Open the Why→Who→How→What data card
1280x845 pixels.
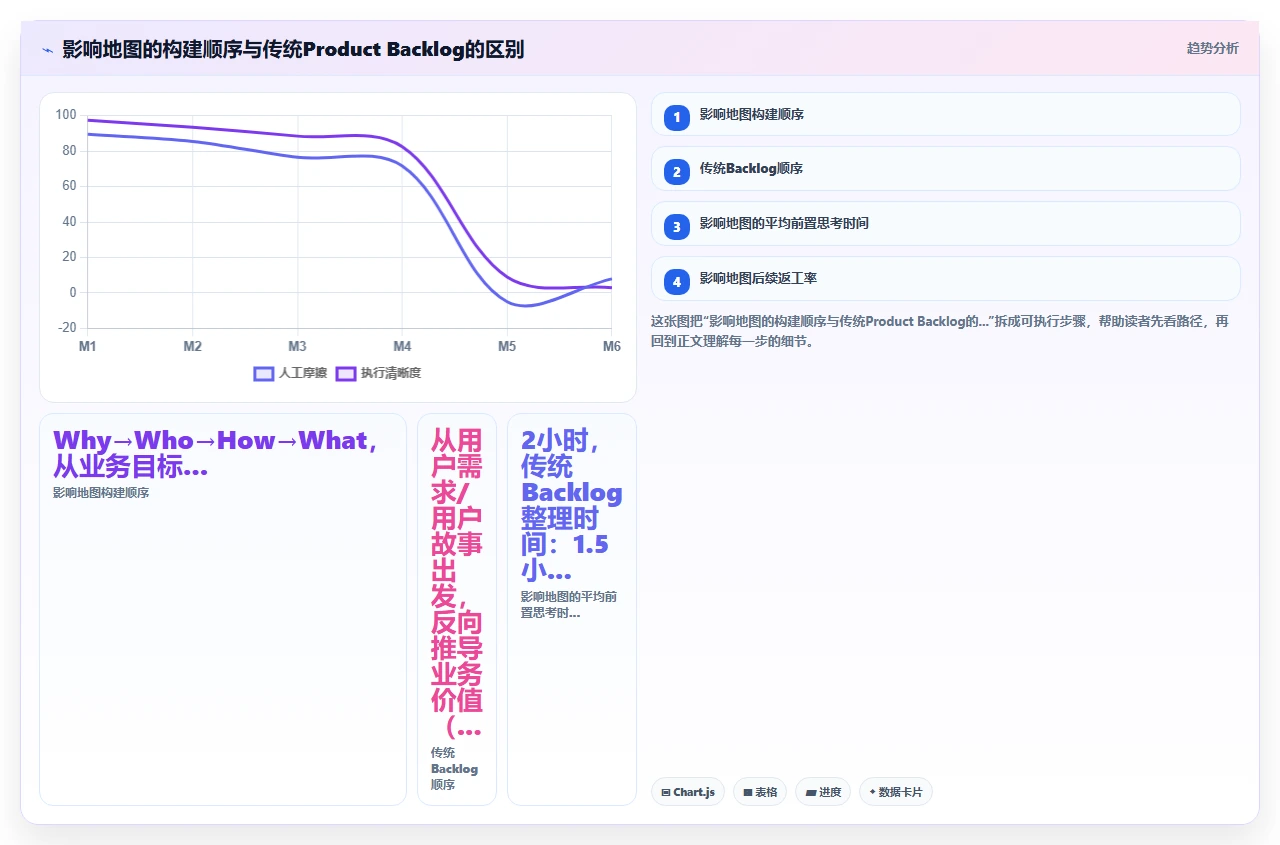(x=223, y=609)
